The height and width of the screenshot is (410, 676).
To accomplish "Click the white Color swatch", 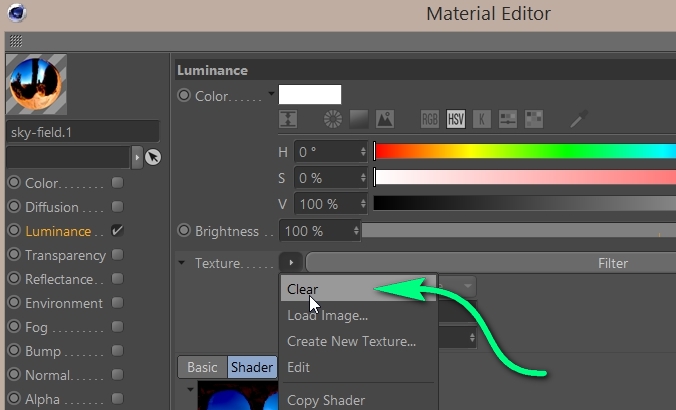I will 309,95.
